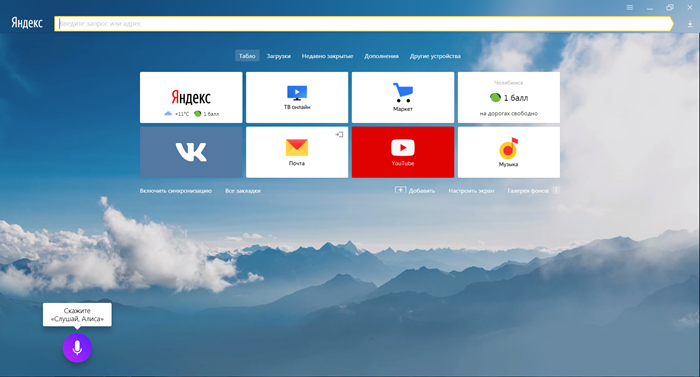Switch to the Недавно закрытые tab
Image resolution: width=700 pixels, height=377 pixels.
click(x=327, y=56)
